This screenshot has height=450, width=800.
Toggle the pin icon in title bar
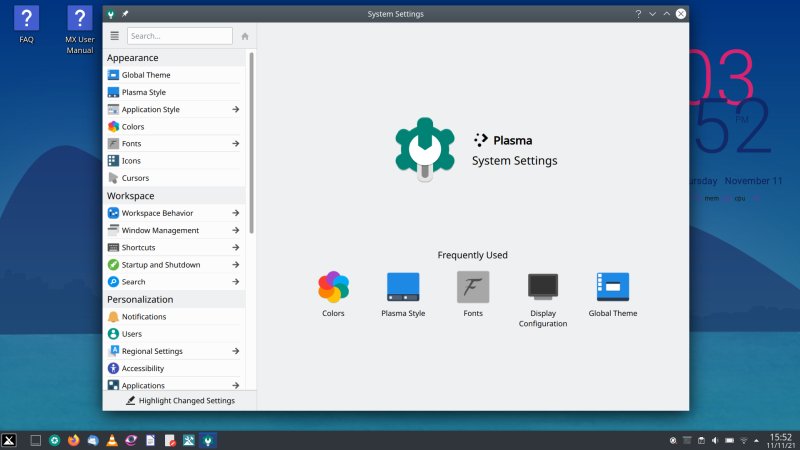[125, 14]
